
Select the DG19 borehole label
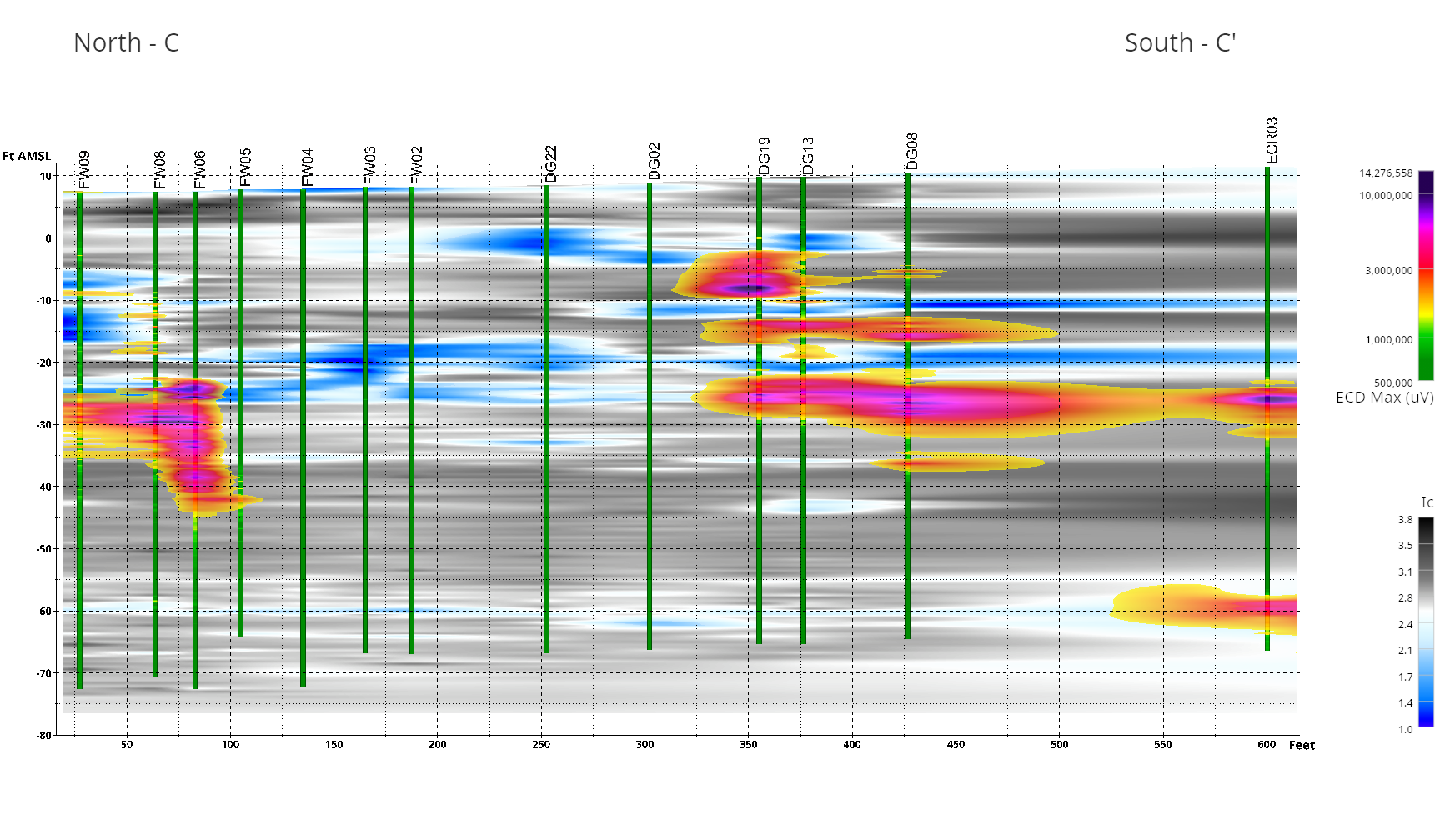click(764, 157)
